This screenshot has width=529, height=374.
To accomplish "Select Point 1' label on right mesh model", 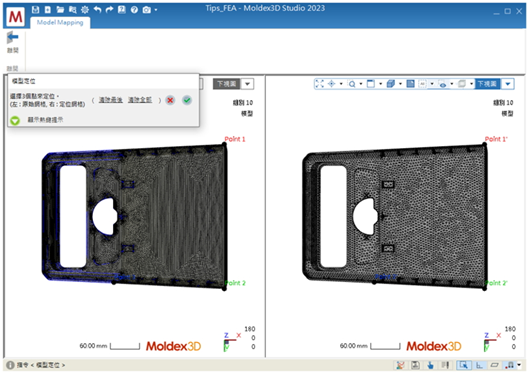I will [496, 139].
